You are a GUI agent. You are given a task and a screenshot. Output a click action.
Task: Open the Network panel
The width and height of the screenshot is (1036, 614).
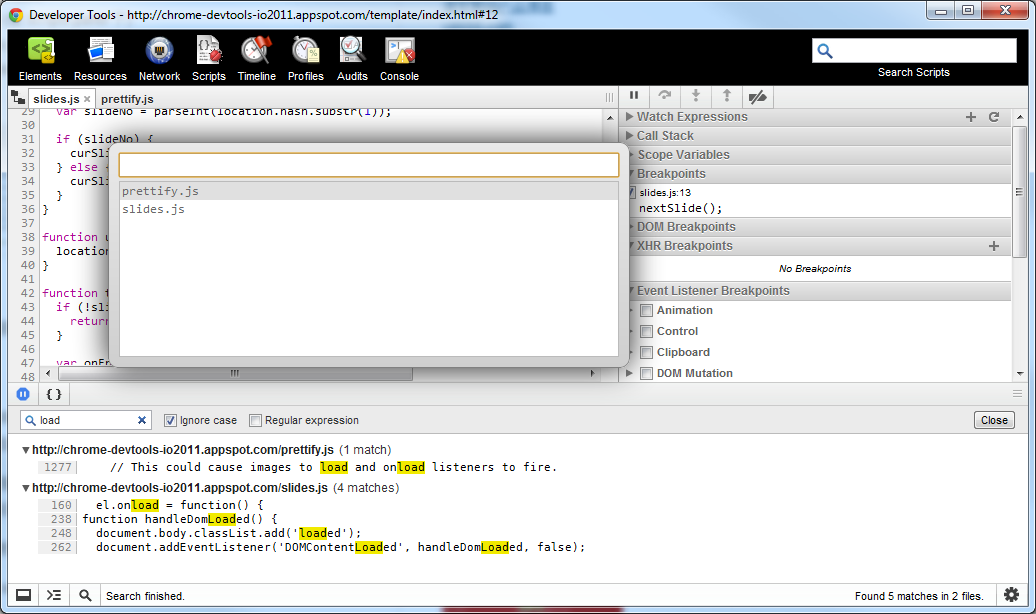(x=159, y=59)
